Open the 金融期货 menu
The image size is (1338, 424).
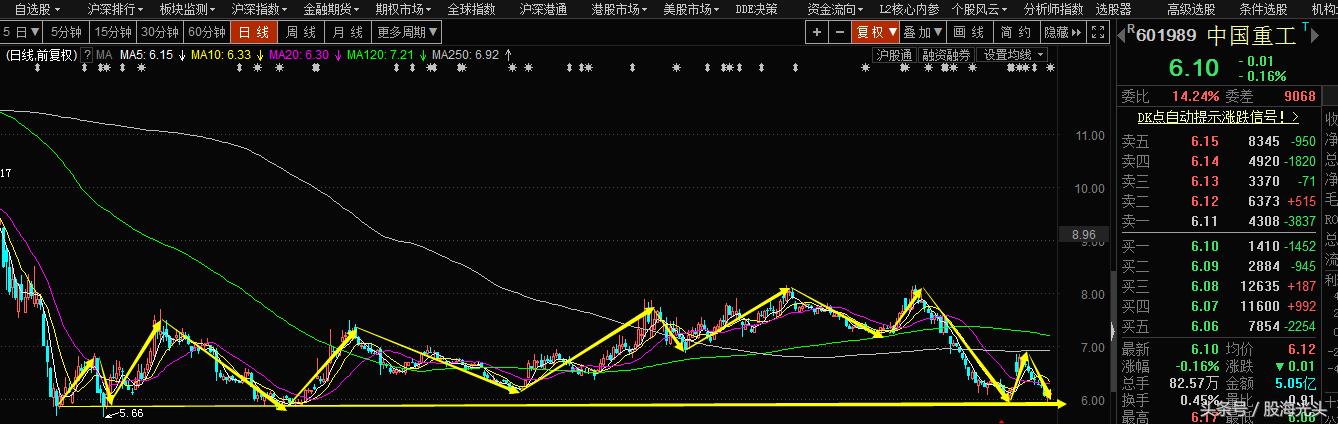point(331,9)
